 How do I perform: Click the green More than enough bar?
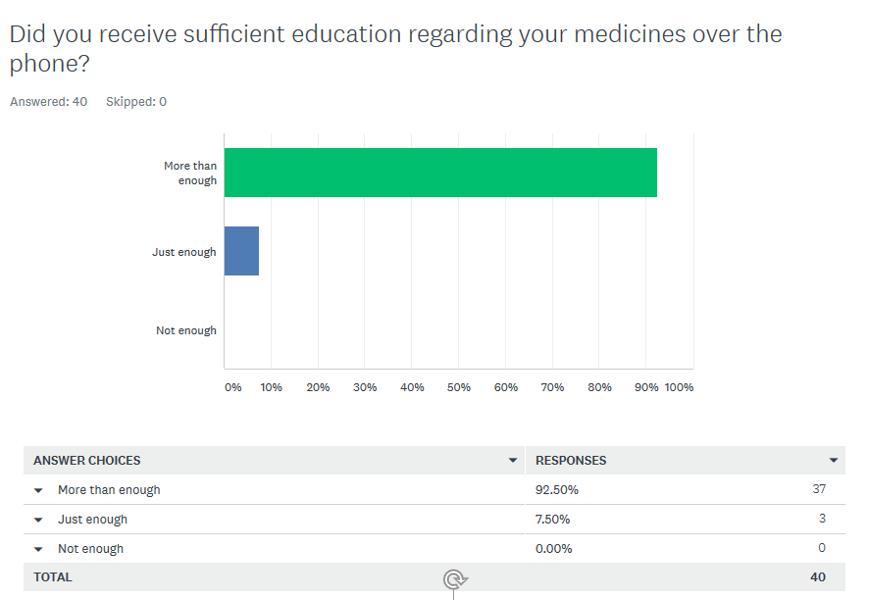point(440,172)
